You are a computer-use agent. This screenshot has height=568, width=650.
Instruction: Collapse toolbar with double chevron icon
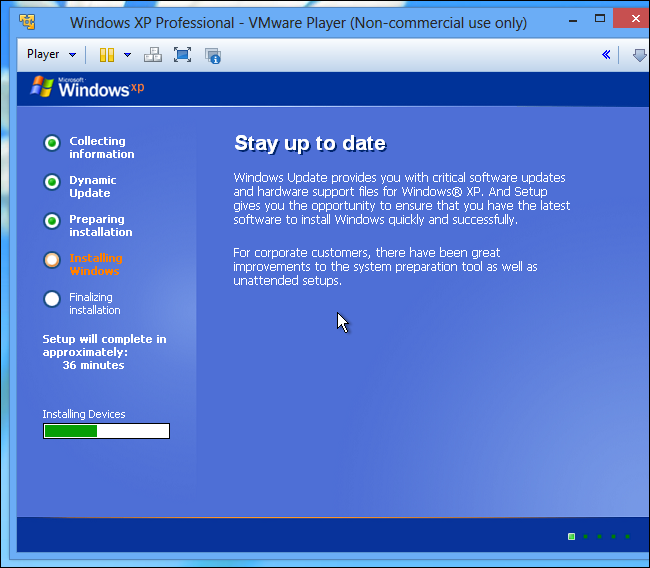coord(606,54)
